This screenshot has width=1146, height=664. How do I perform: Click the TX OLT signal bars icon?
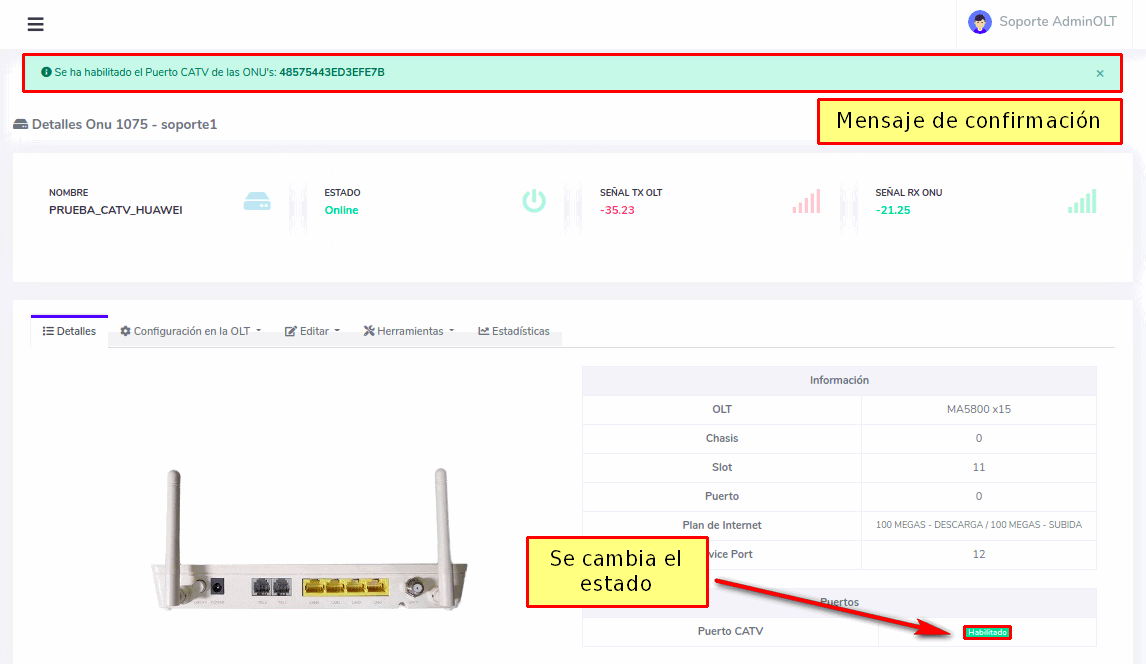click(806, 201)
